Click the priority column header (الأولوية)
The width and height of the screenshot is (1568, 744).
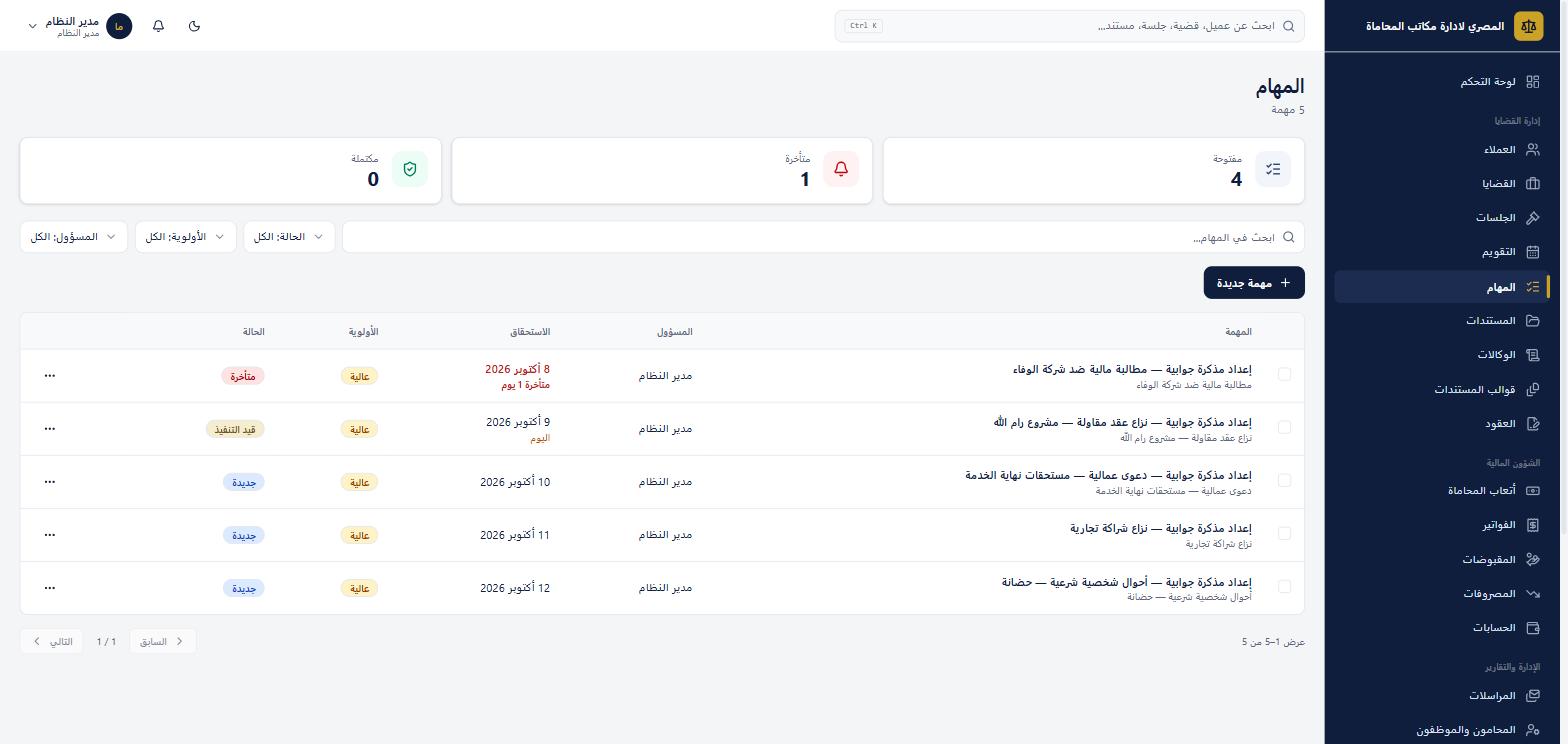click(x=363, y=332)
